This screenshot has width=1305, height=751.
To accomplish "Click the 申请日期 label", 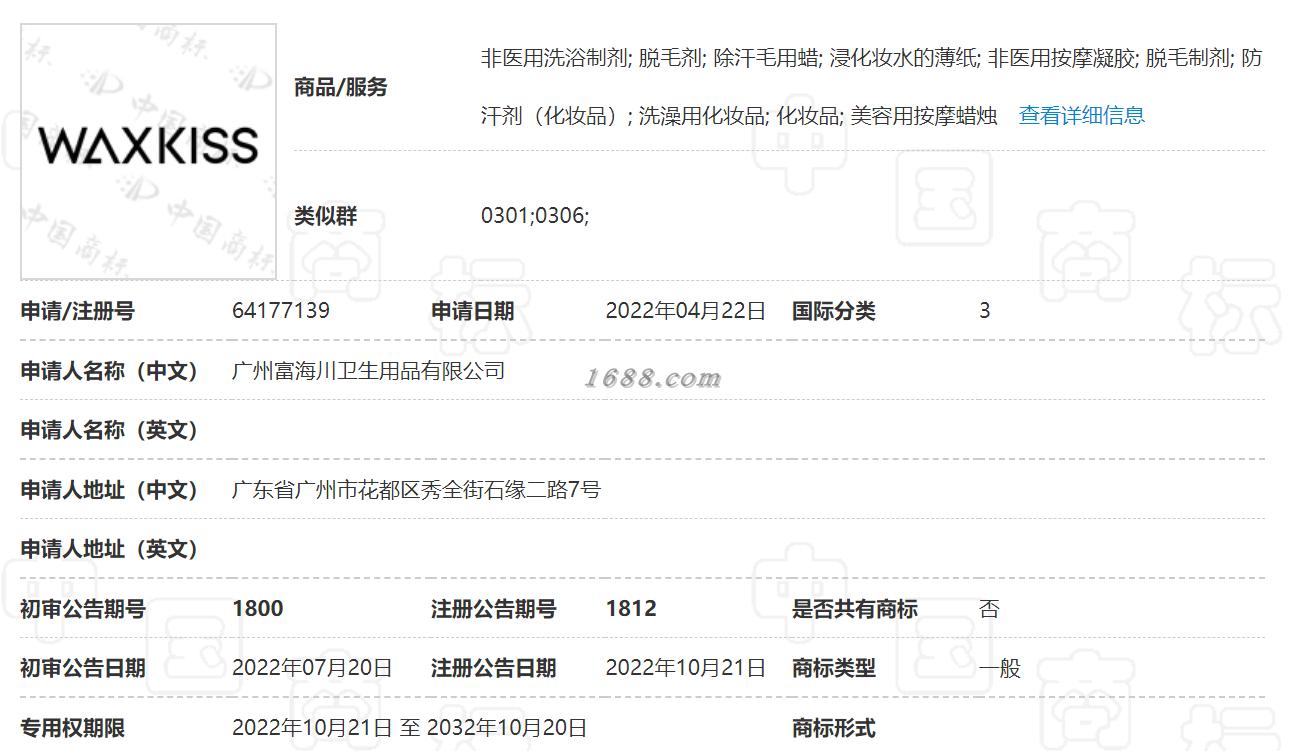I will [472, 311].
